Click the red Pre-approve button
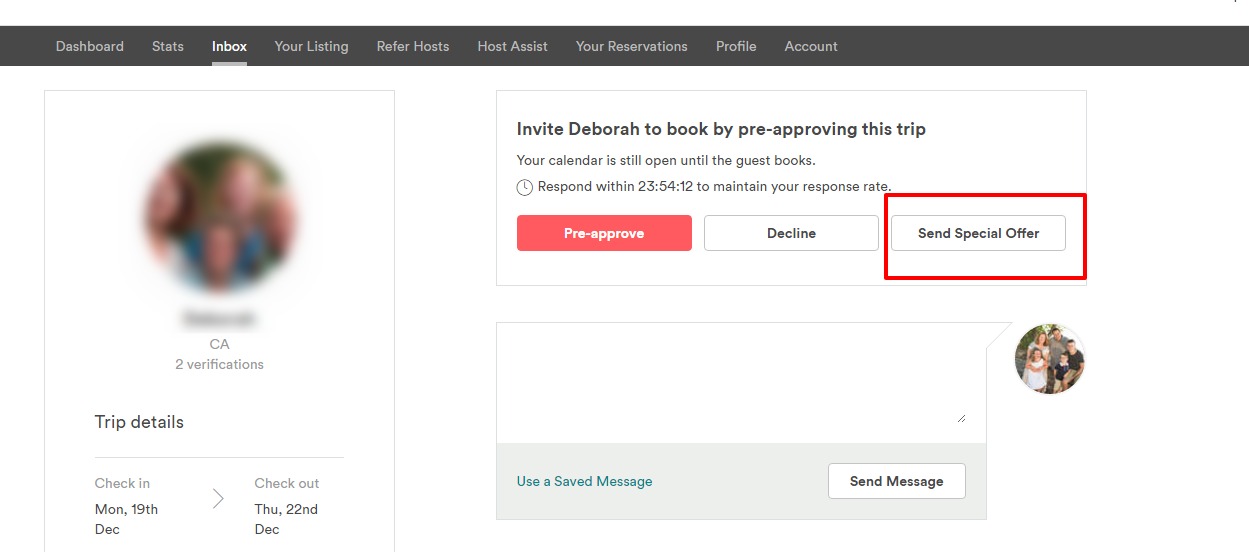Image resolution: width=1249 pixels, height=552 pixels. 604,233
